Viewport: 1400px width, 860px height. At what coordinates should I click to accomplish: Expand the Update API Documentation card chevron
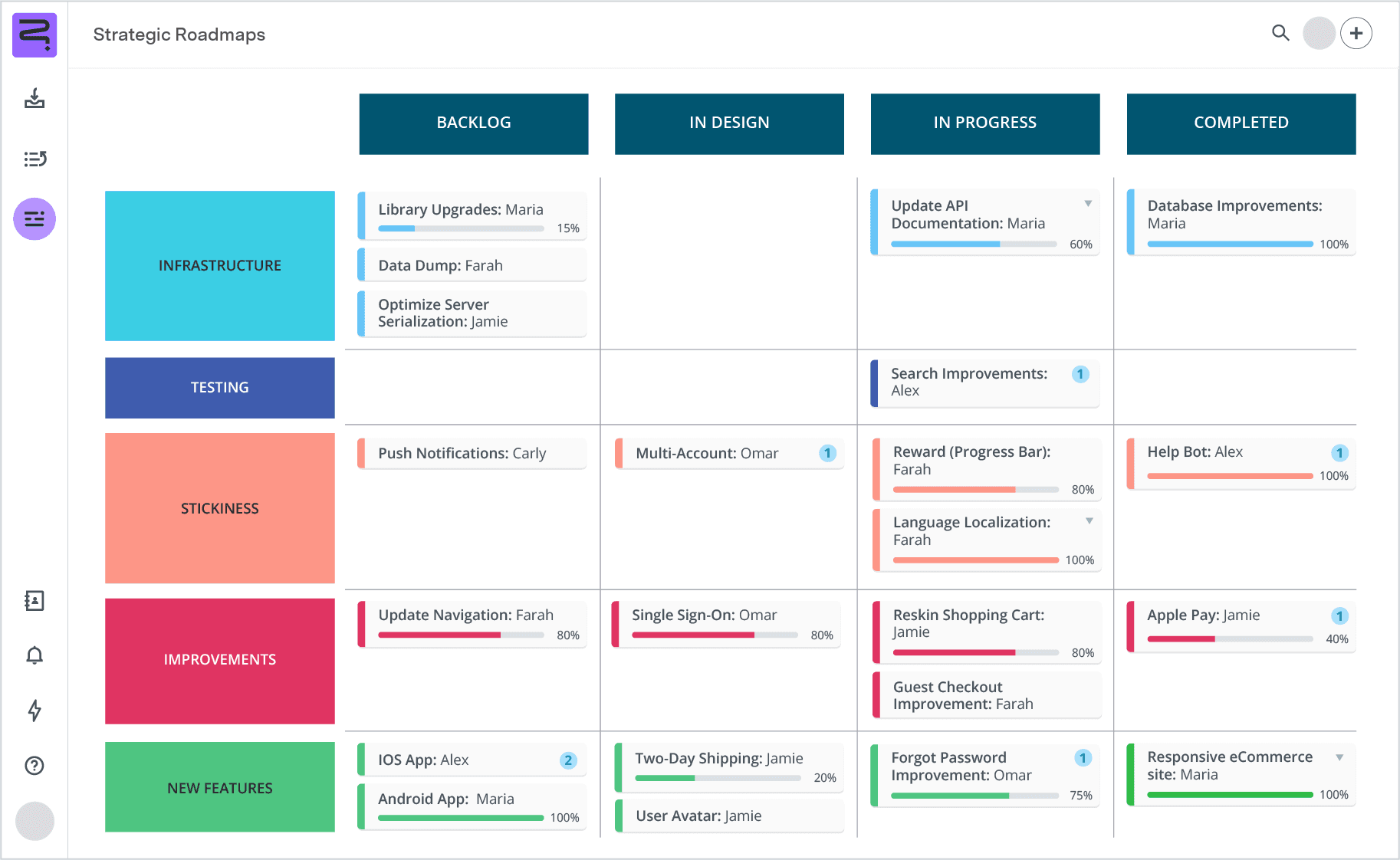coord(1088,203)
